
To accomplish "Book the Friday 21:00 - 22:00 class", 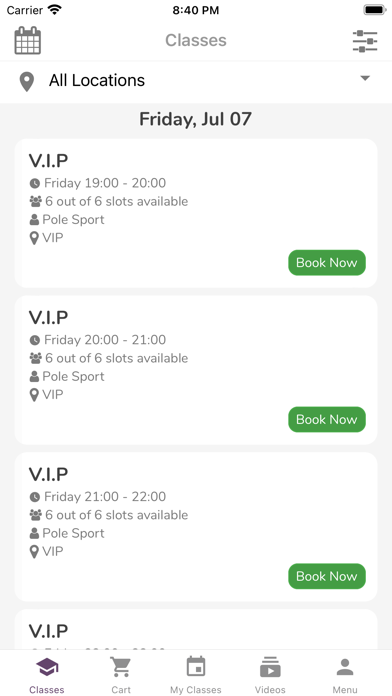I will coord(327,576).
